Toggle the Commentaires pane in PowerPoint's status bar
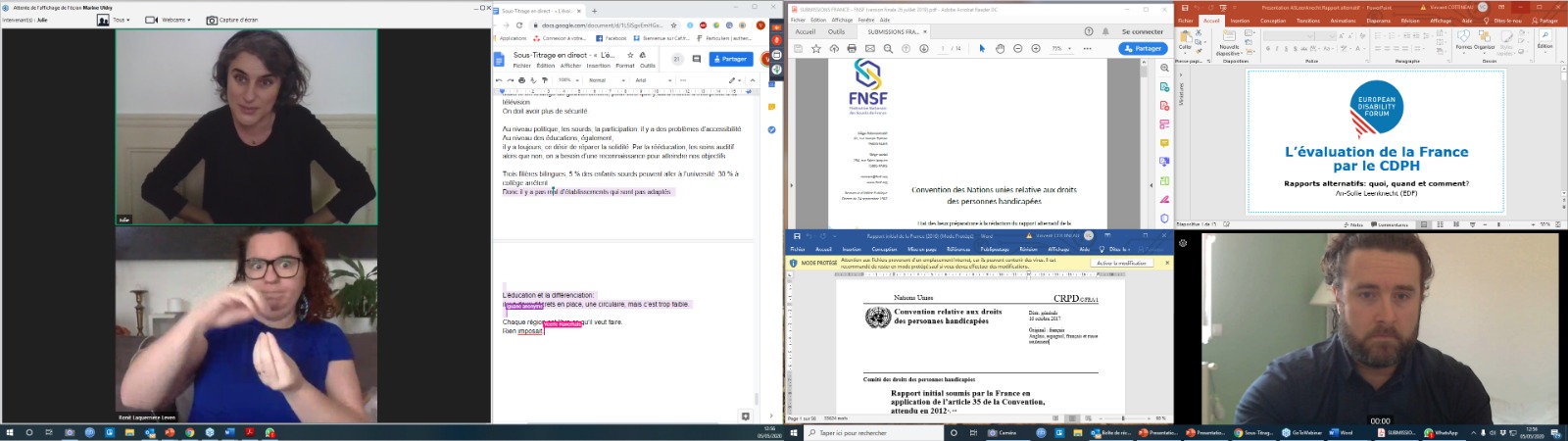The width and height of the screenshot is (1568, 441). pos(1390,224)
